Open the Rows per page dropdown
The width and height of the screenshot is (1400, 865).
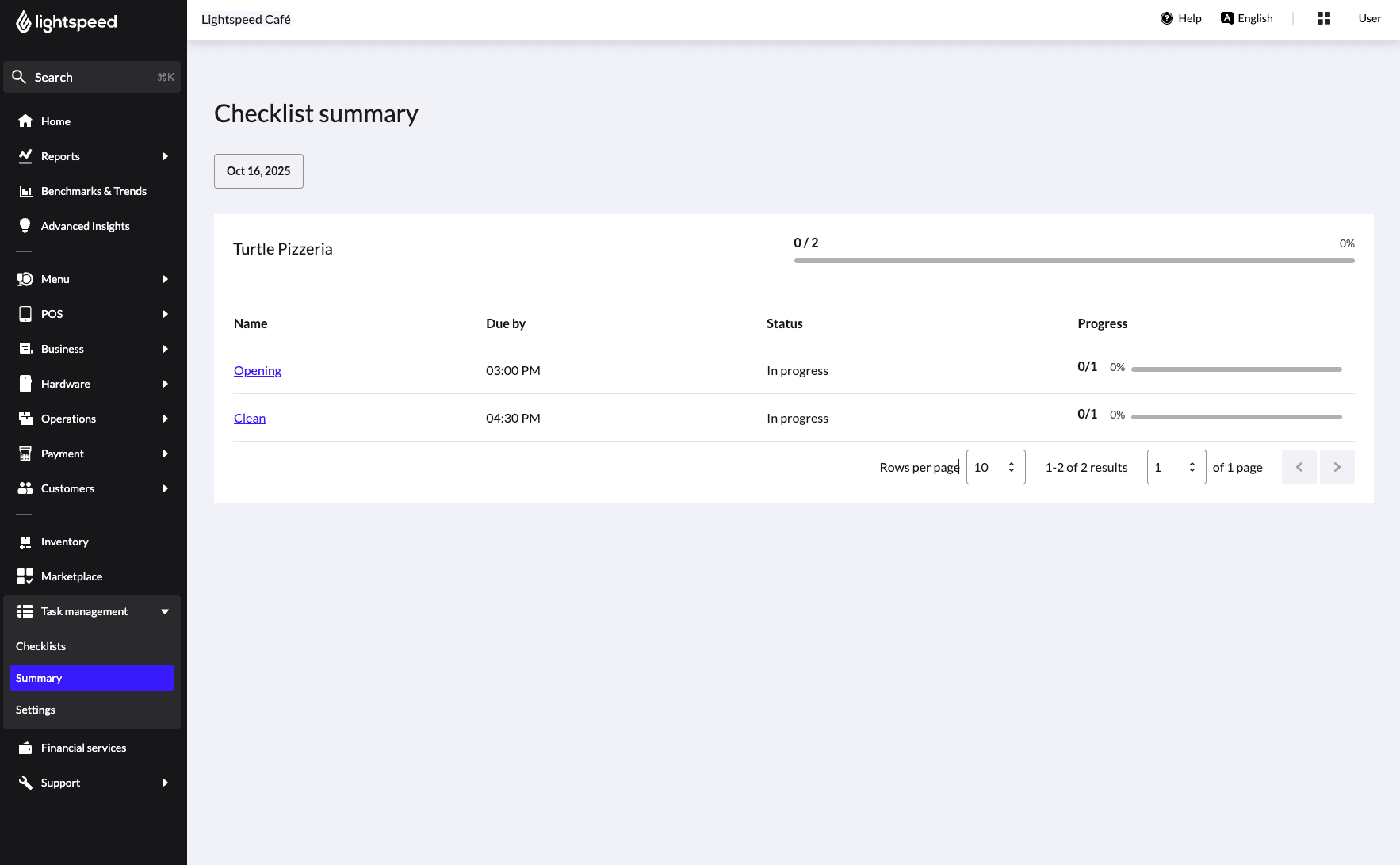[995, 467]
